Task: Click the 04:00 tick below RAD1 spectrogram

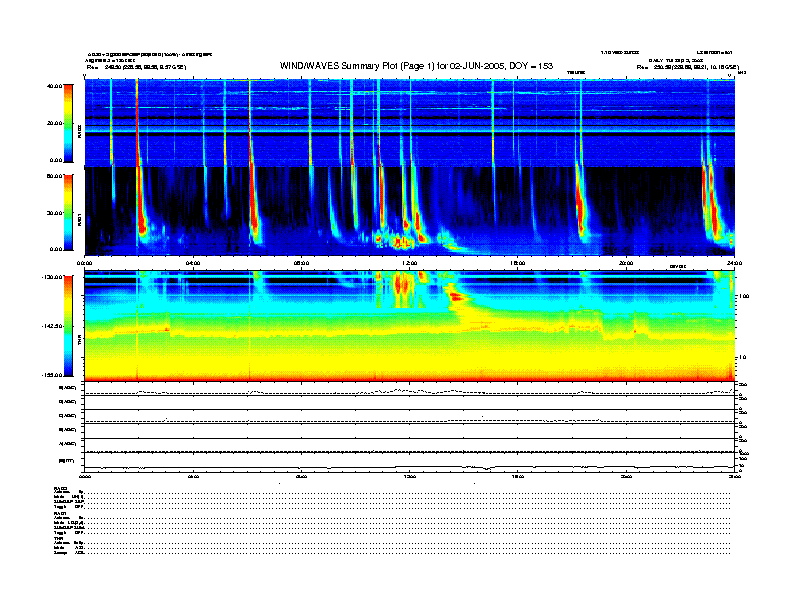Action: coord(193,263)
